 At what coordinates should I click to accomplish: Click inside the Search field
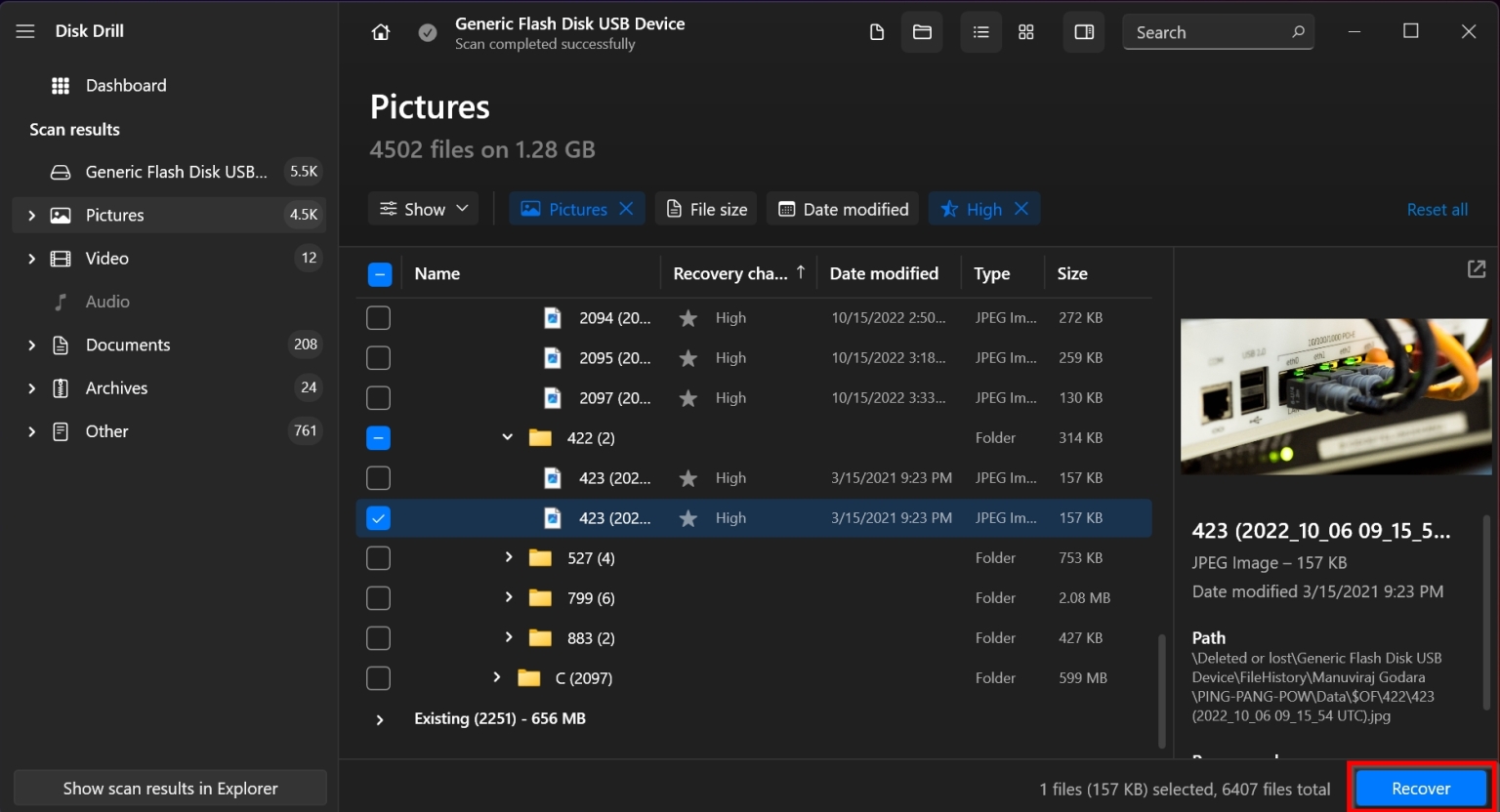coord(1211,31)
